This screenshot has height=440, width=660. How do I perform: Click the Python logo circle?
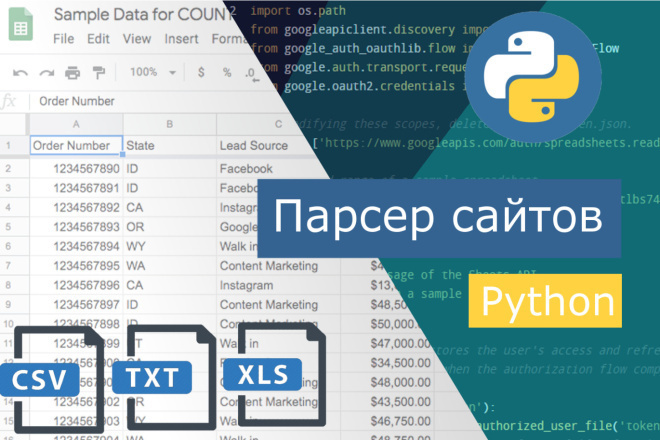tap(533, 79)
